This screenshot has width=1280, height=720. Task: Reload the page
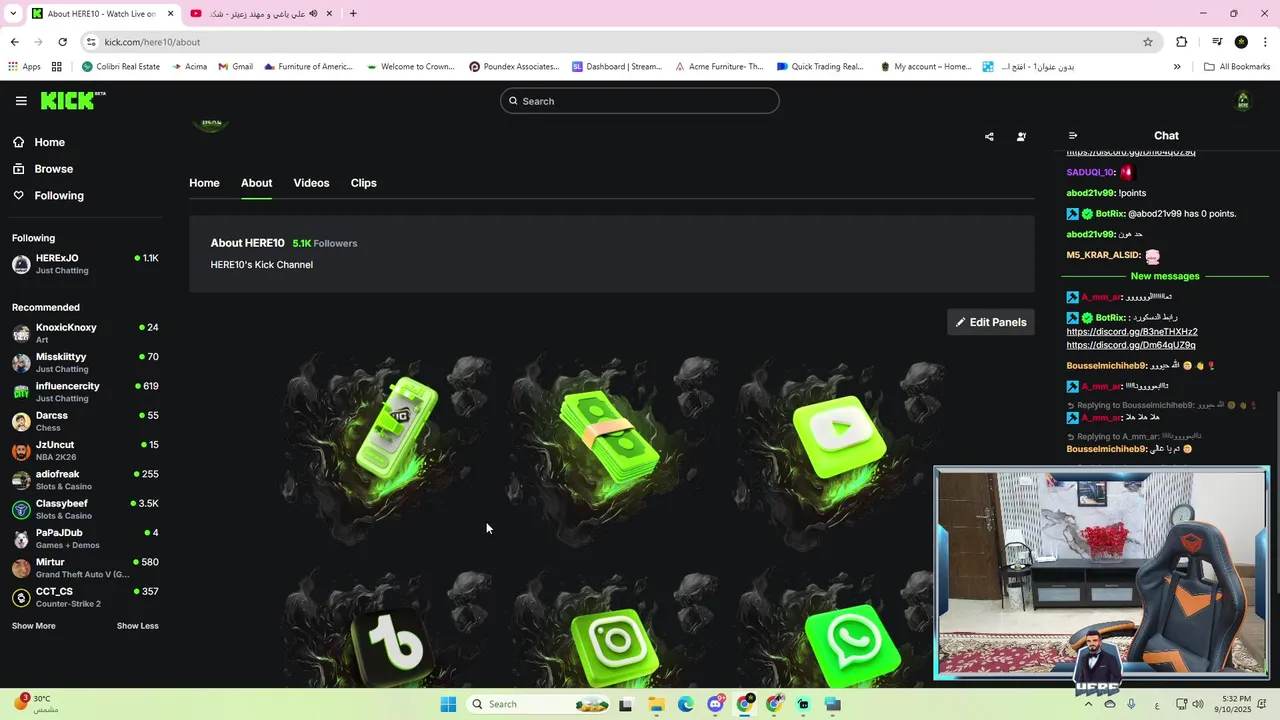(62, 42)
